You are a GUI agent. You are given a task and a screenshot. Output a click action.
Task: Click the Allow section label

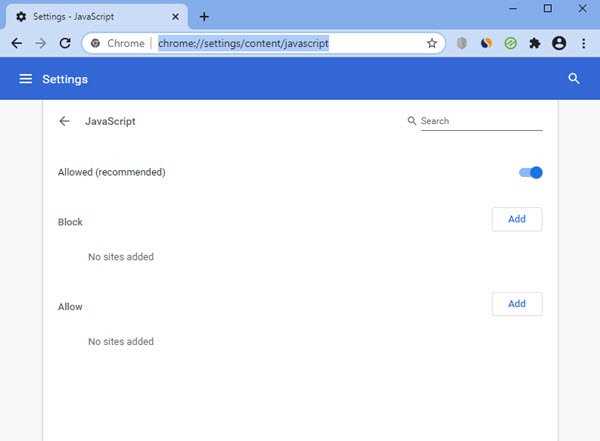click(x=70, y=307)
